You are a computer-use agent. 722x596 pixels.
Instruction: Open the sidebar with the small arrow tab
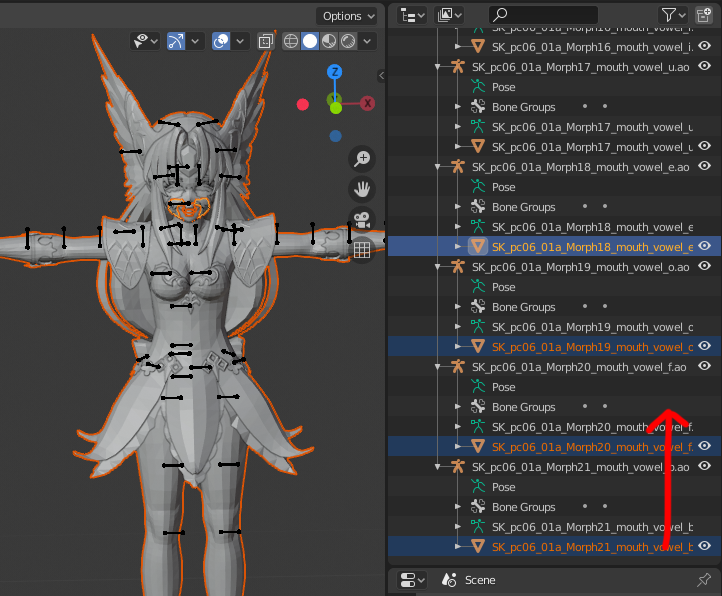(x=381, y=76)
